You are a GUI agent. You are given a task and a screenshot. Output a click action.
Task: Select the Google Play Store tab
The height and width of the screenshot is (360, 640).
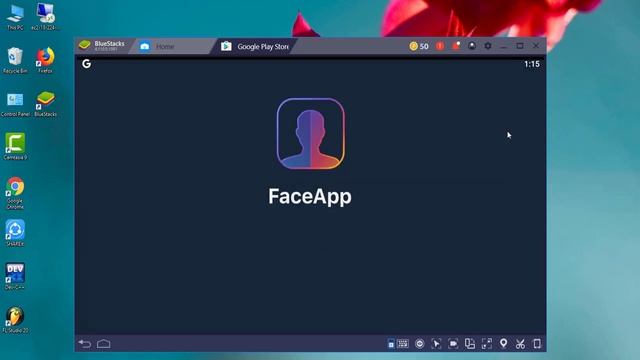[x=255, y=47]
